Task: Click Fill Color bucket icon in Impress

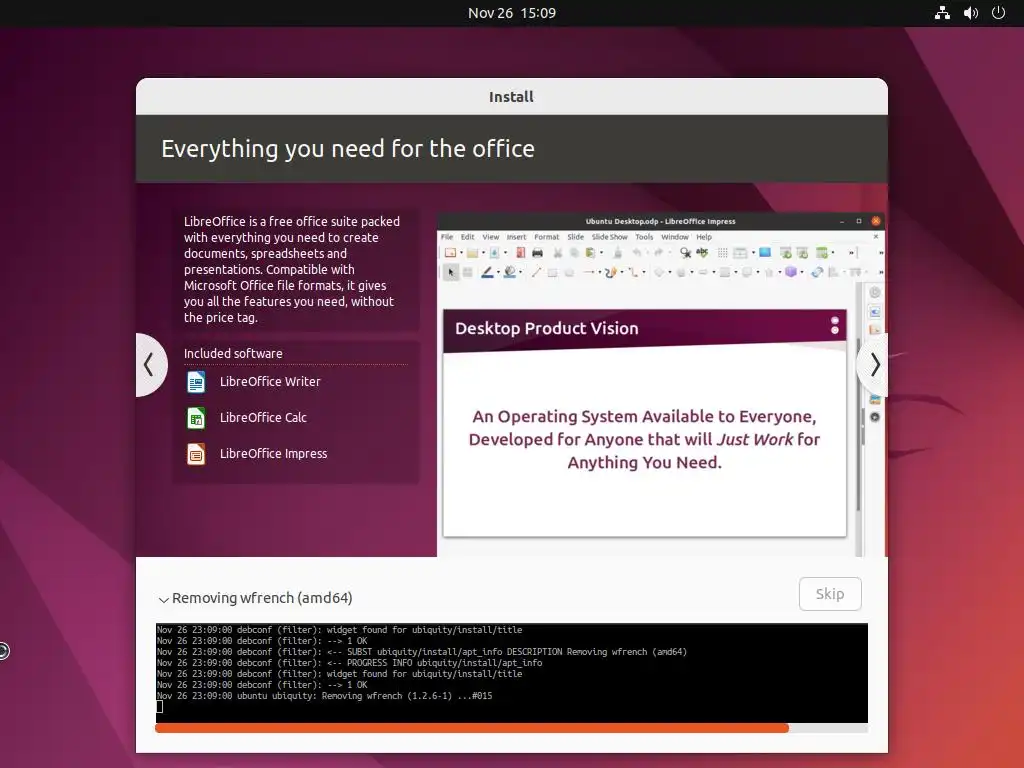Action: (509, 272)
